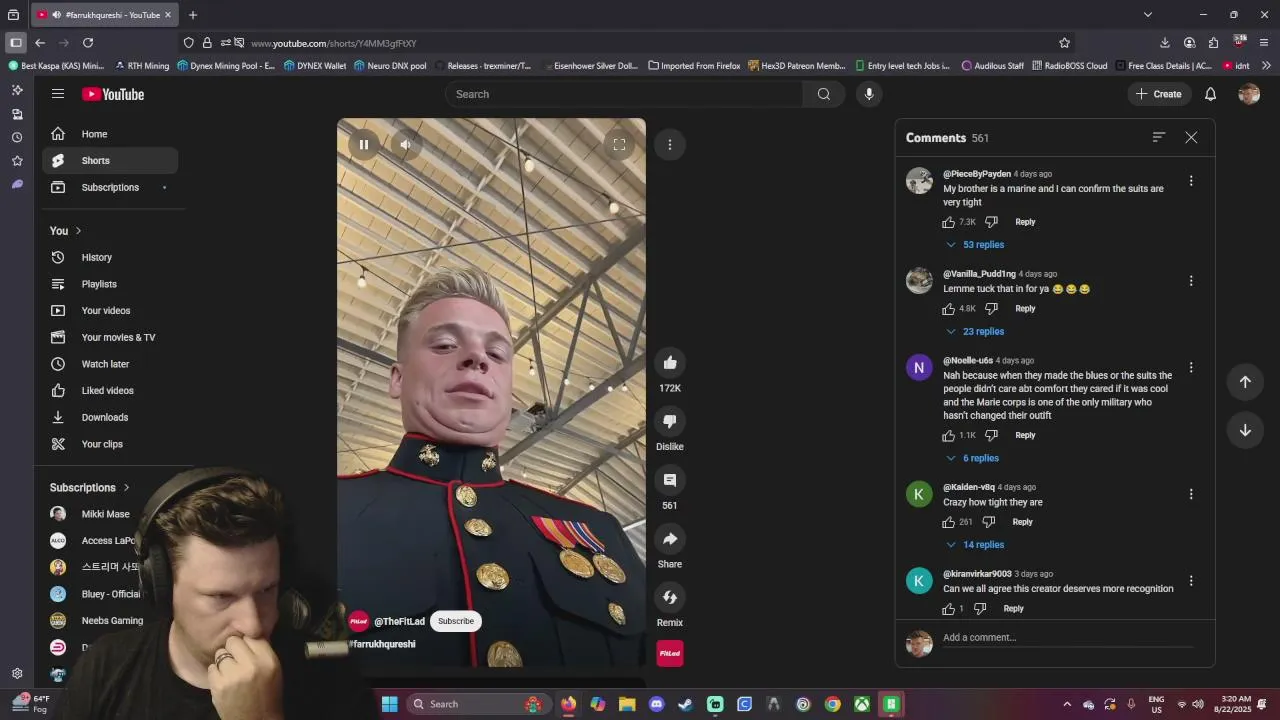
Task: Like the Short with 172K likes
Action: pos(670,363)
